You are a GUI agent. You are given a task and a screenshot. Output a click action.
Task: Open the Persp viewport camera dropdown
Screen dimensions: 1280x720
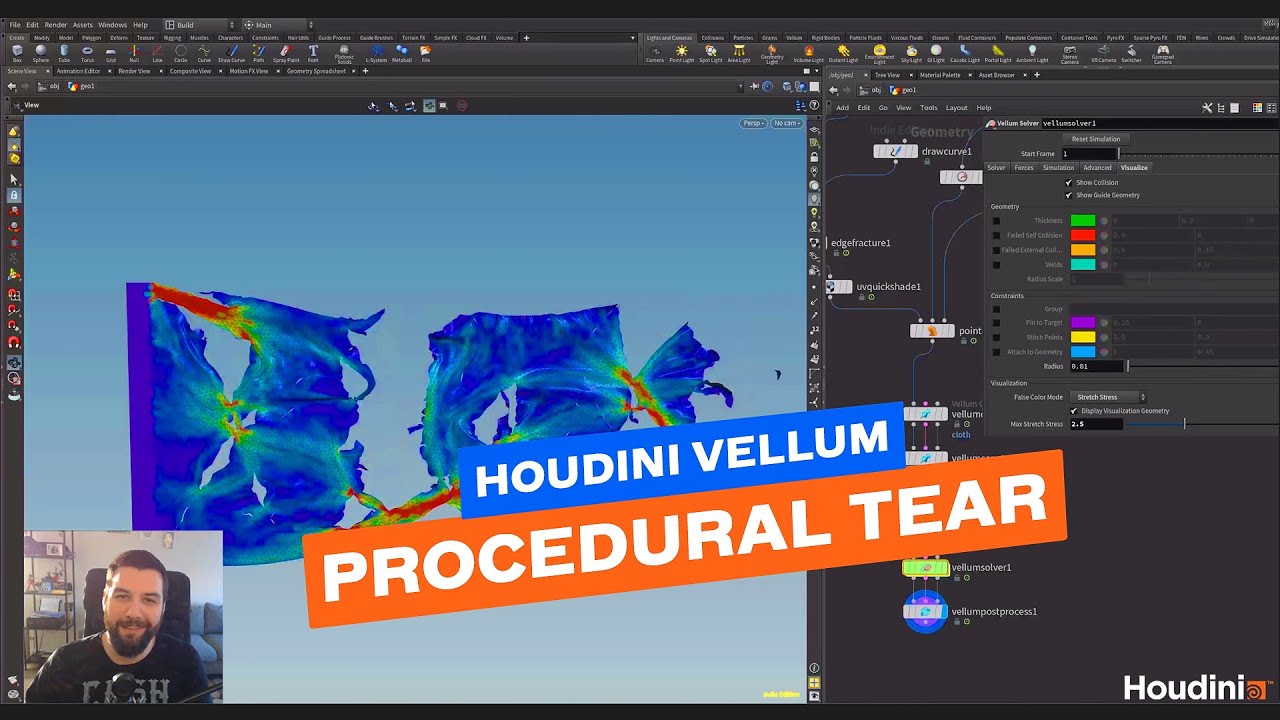pyautogui.click(x=754, y=123)
